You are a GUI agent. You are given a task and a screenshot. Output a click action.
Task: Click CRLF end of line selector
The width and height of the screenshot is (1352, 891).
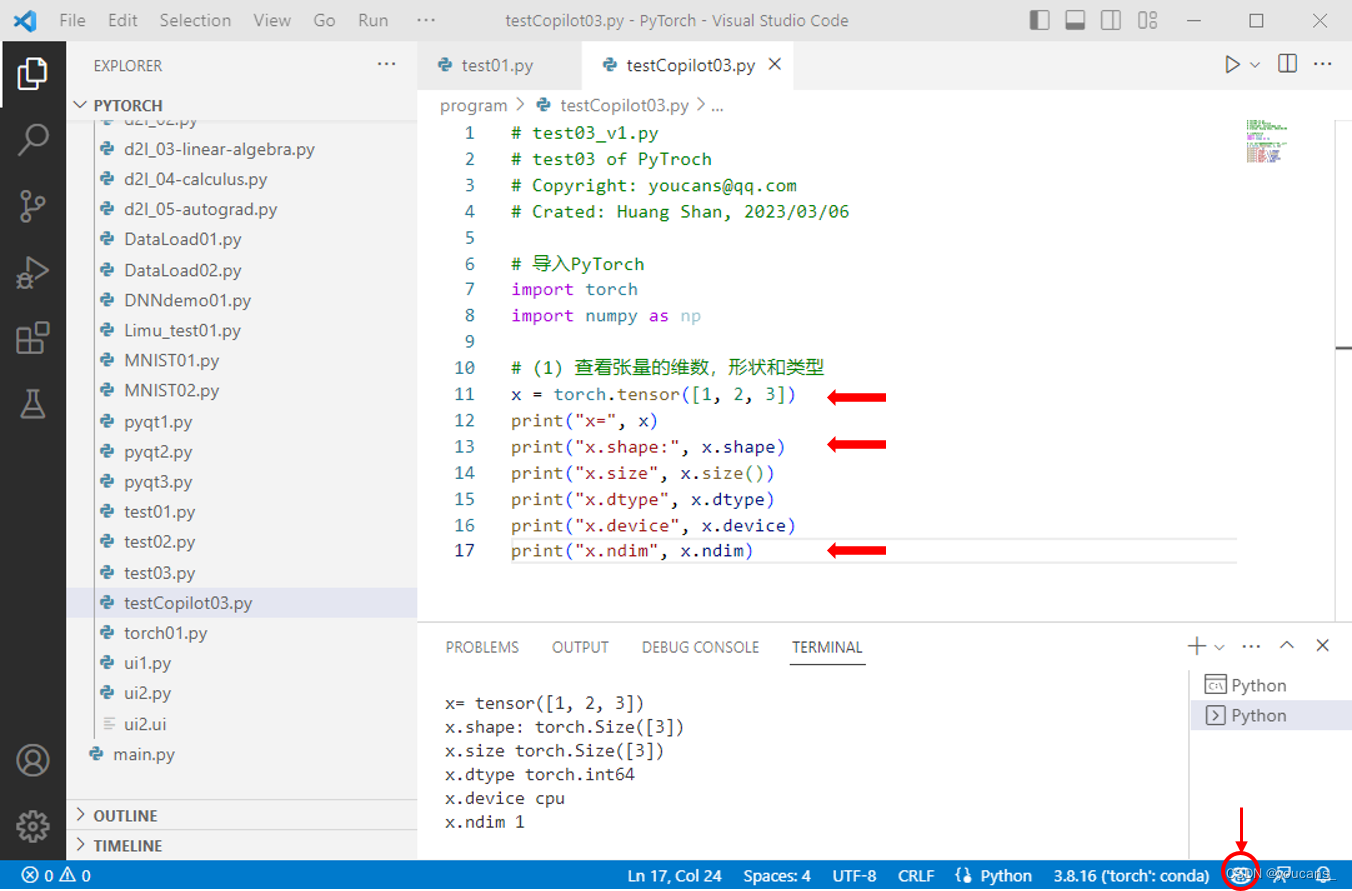916,876
